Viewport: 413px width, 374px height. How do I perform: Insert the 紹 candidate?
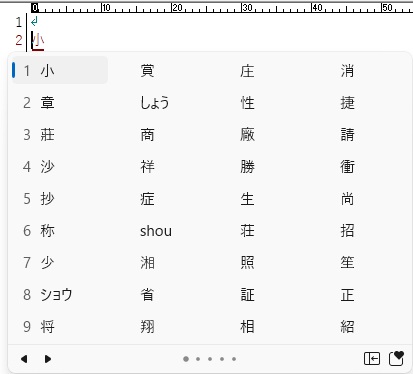click(347, 327)
